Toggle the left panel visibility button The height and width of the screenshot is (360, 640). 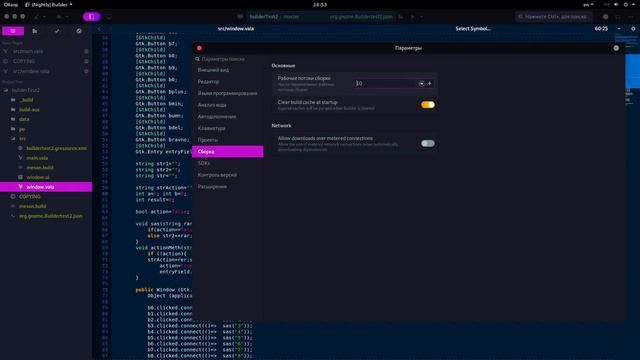pos(91,17)
